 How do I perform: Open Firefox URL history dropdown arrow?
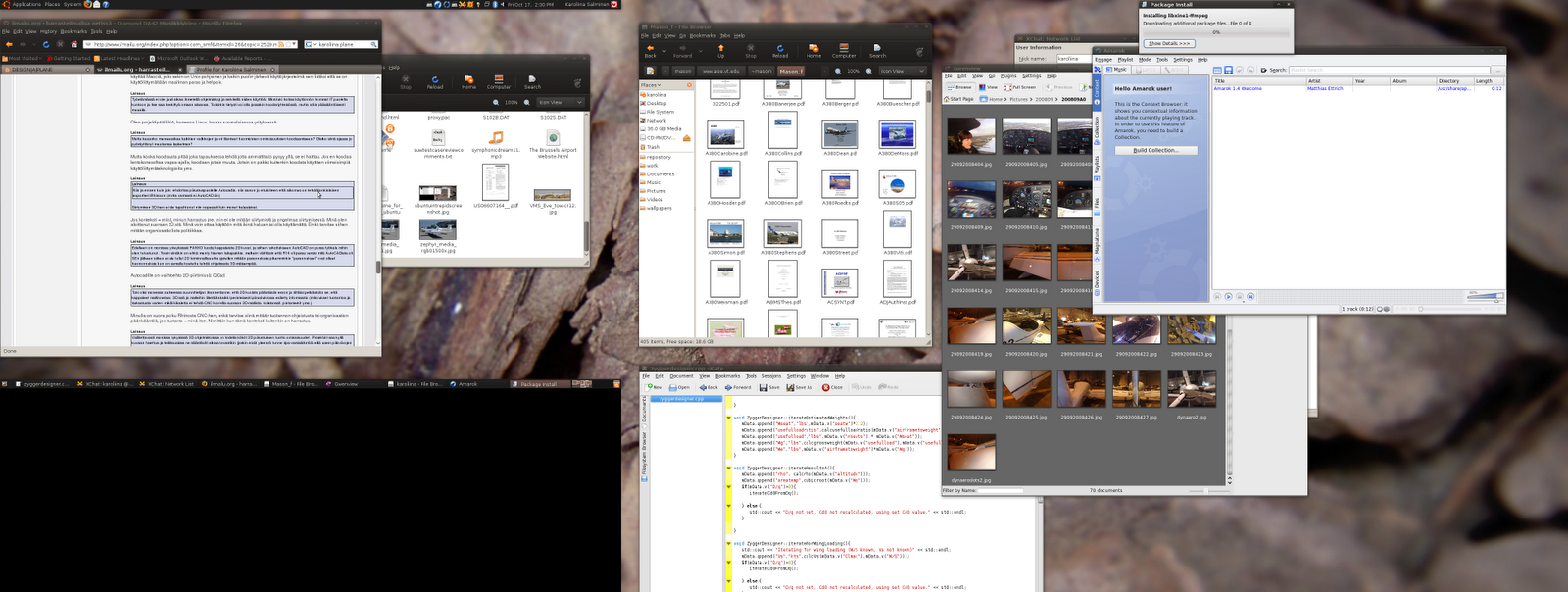[294, 44]
